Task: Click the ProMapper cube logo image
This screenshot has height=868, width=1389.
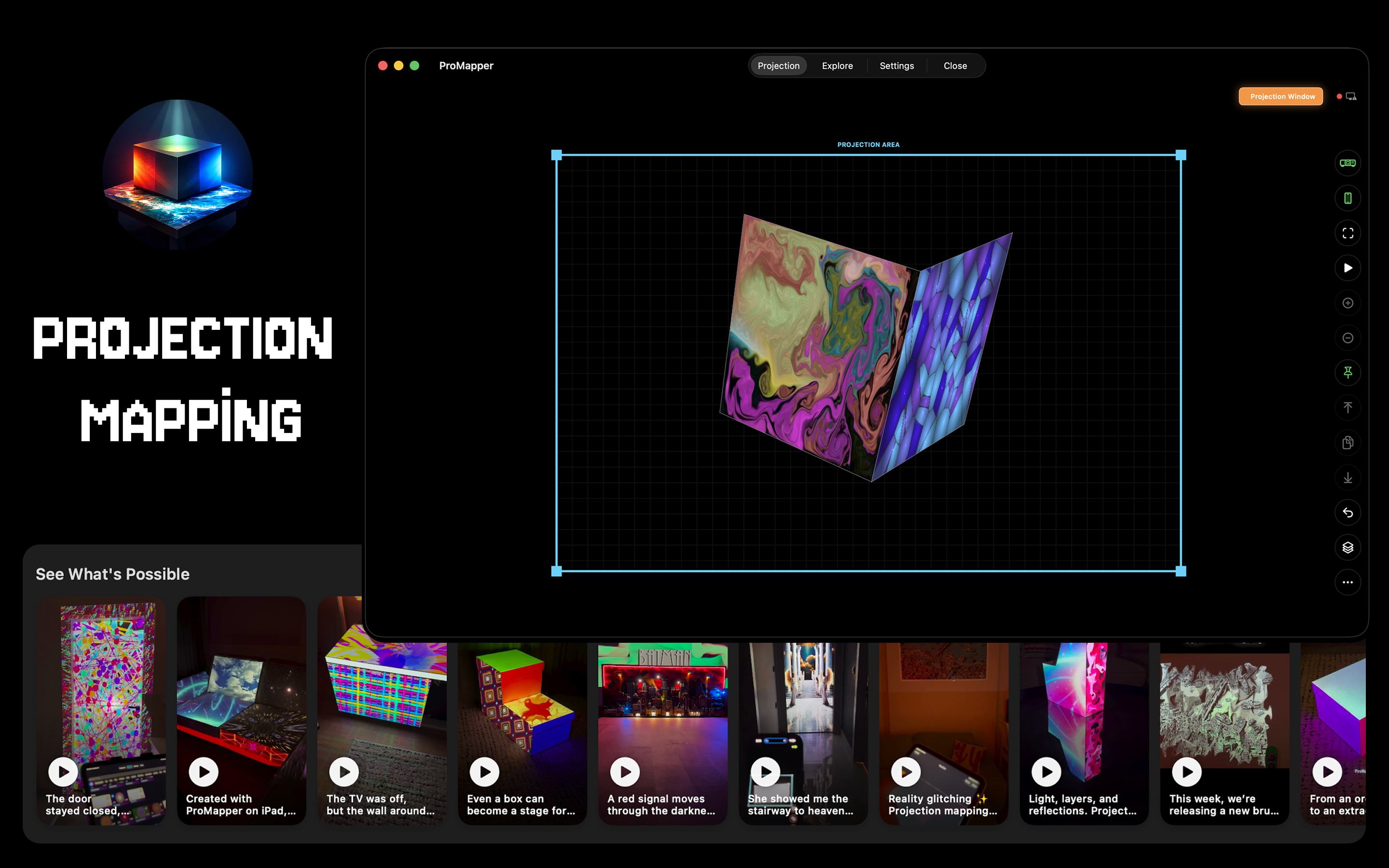Action: pos(178,175)
